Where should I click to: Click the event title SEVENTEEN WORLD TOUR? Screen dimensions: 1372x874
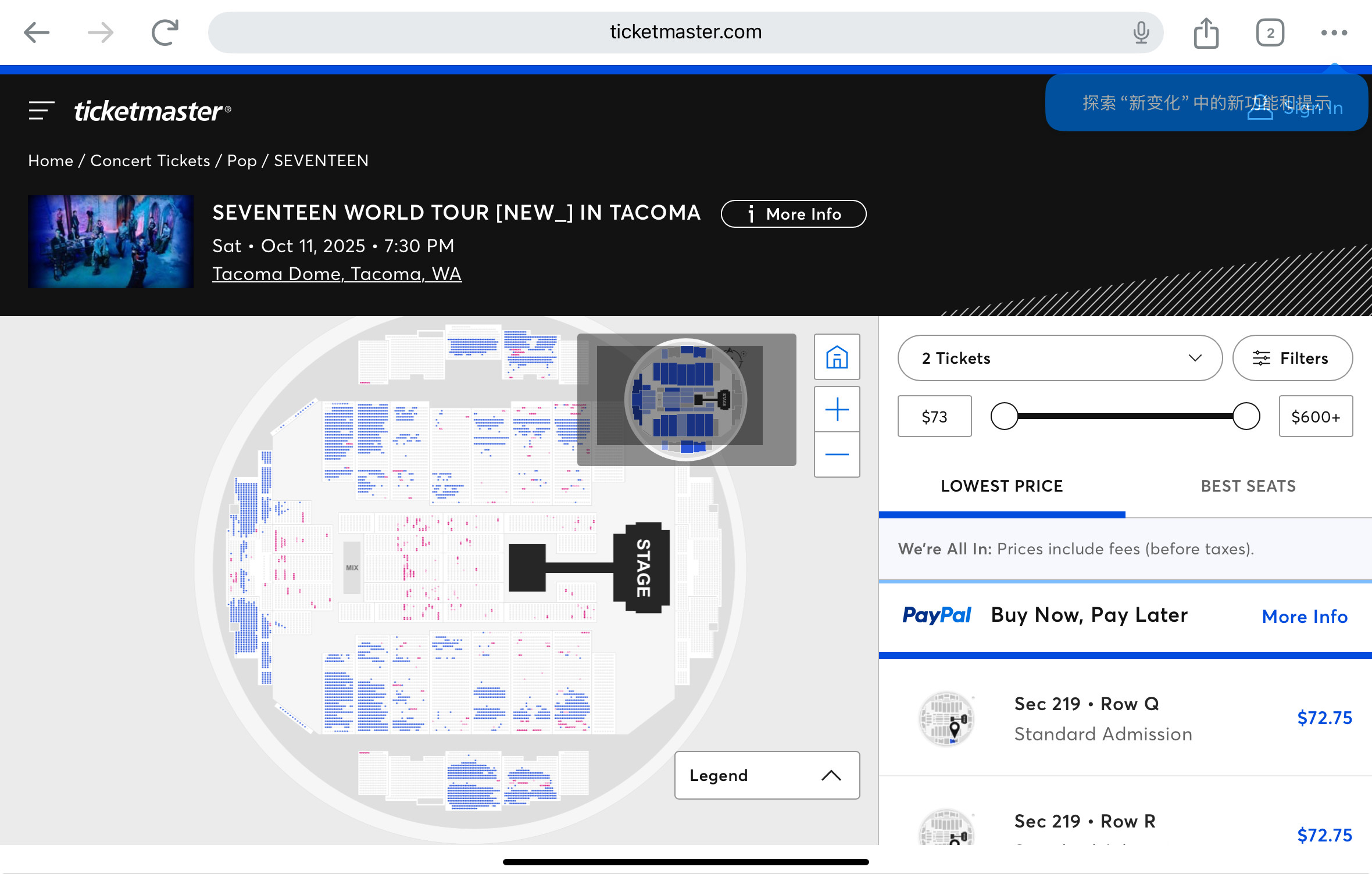coord(456,213)
